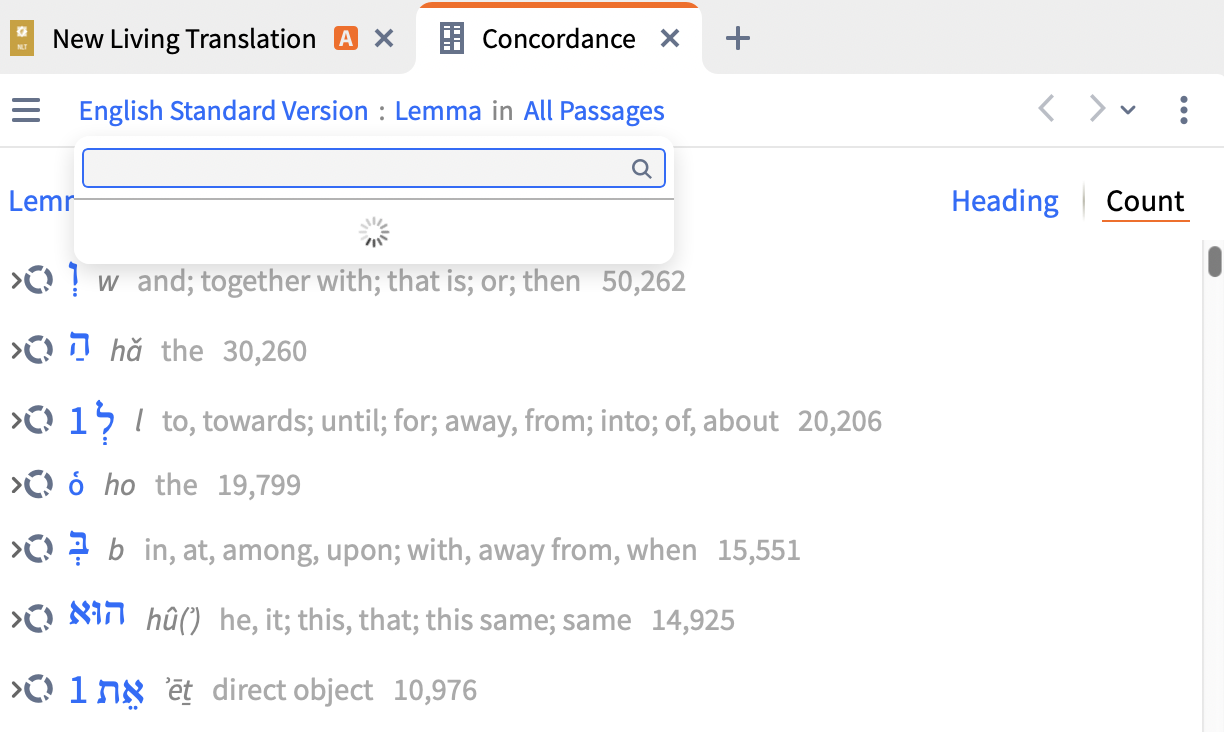Click the orange A badge on NLT tab
This screenshot has height=732, width=1224.
(x=346, y=39)
